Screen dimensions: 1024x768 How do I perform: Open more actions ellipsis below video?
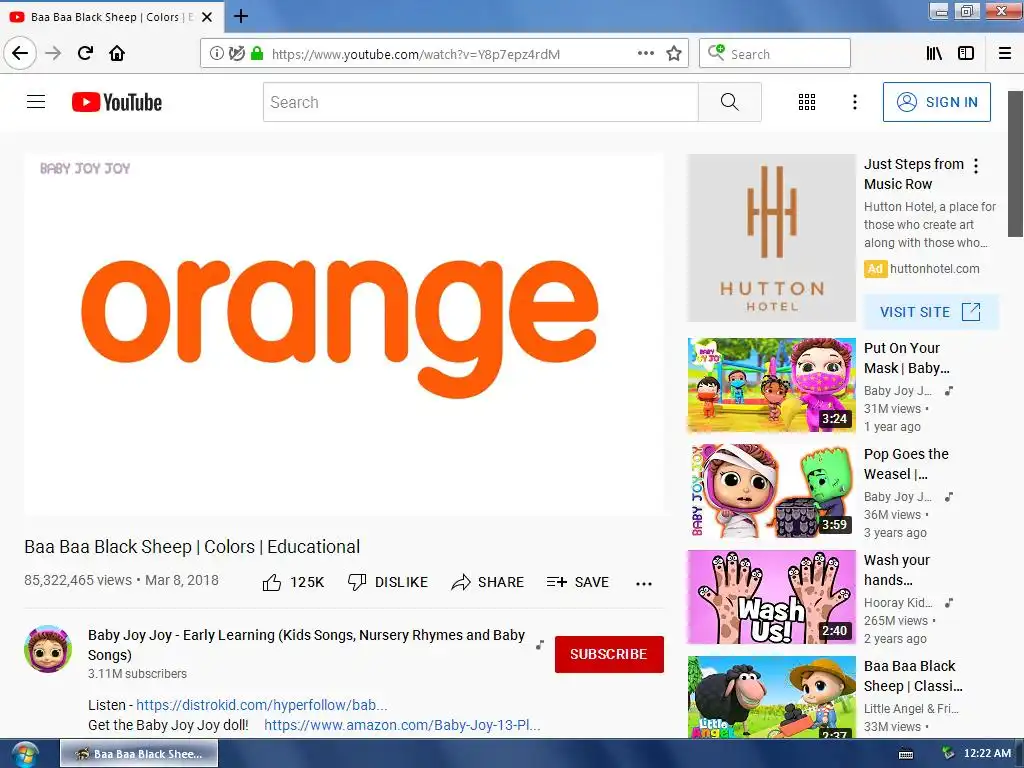point(644,584)
